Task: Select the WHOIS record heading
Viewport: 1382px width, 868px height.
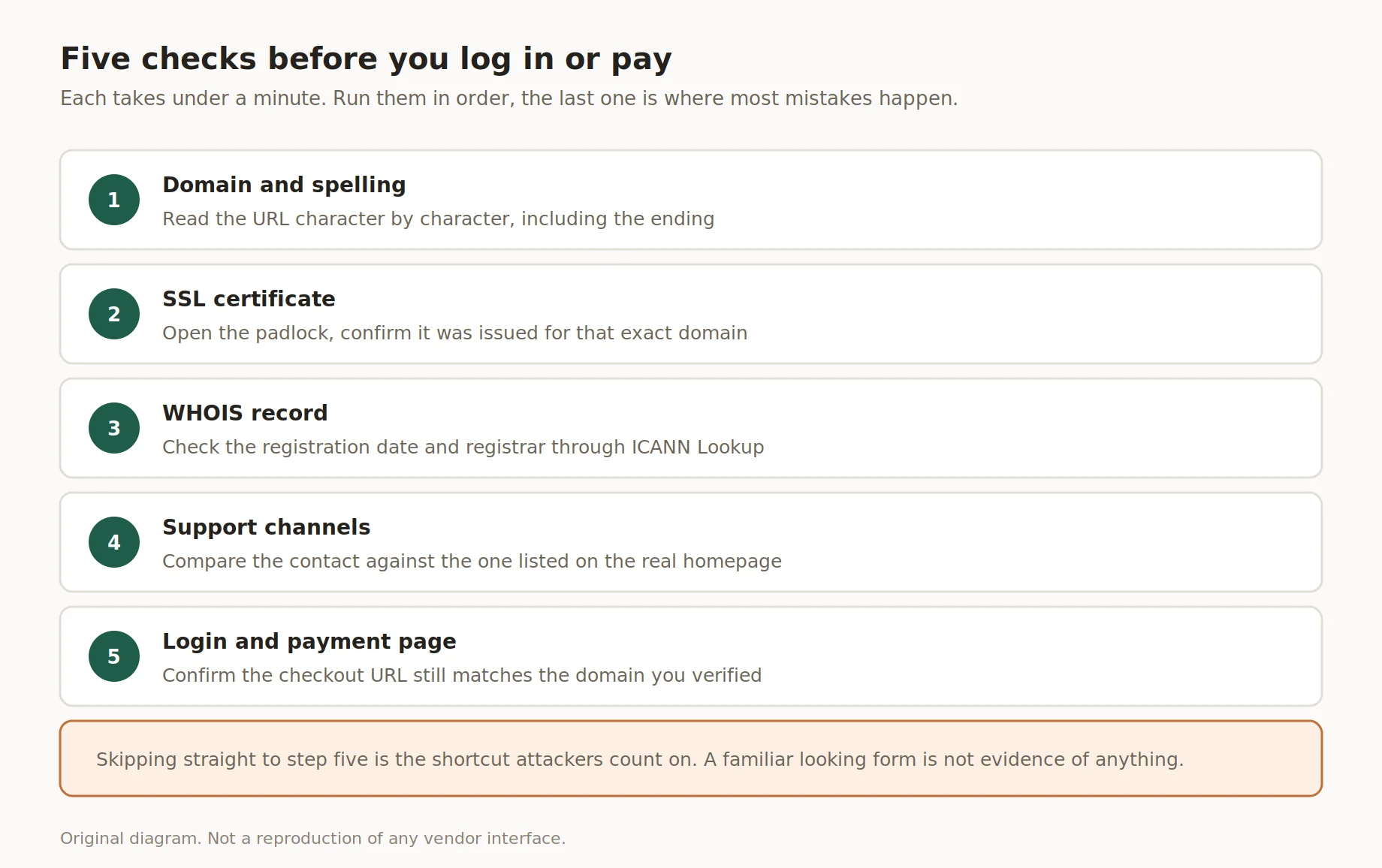Action: [245, 413]
